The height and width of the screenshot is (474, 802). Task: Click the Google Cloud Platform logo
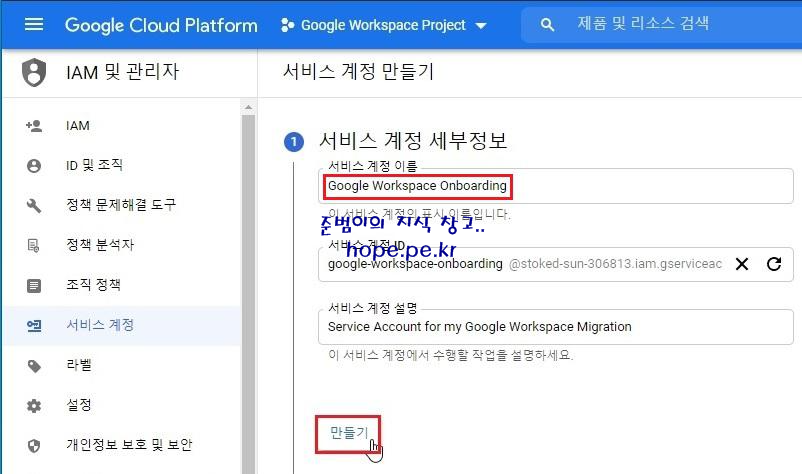[161, 25]
